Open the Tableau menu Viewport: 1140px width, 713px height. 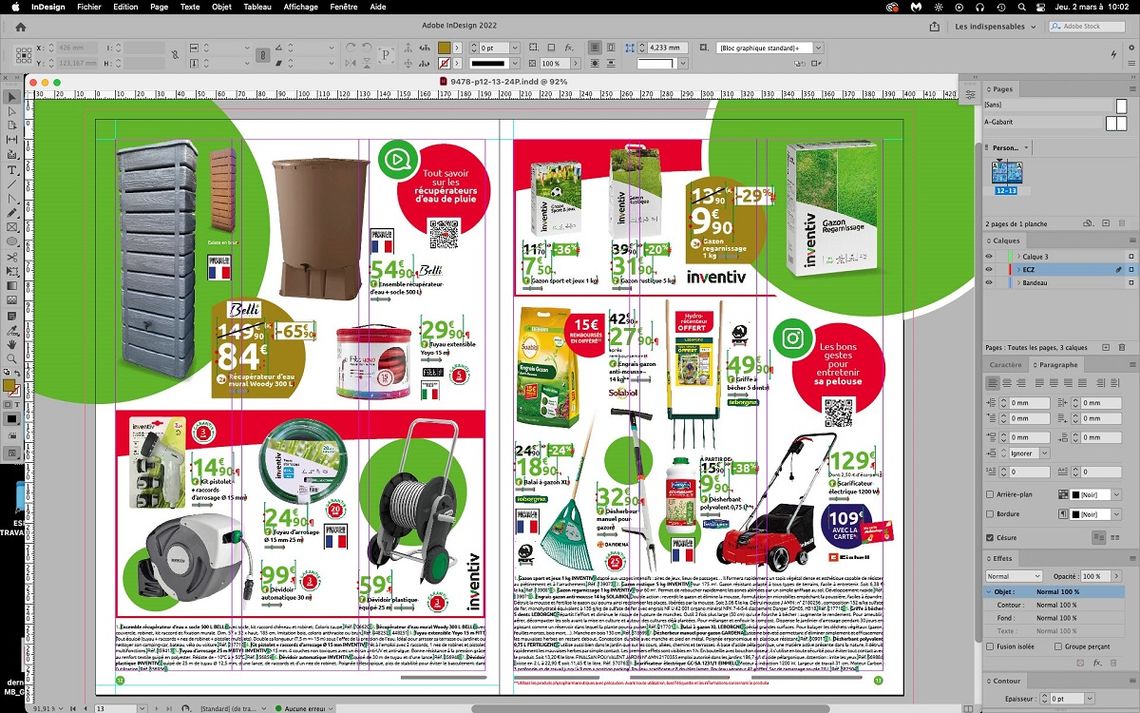coord(257,6)
